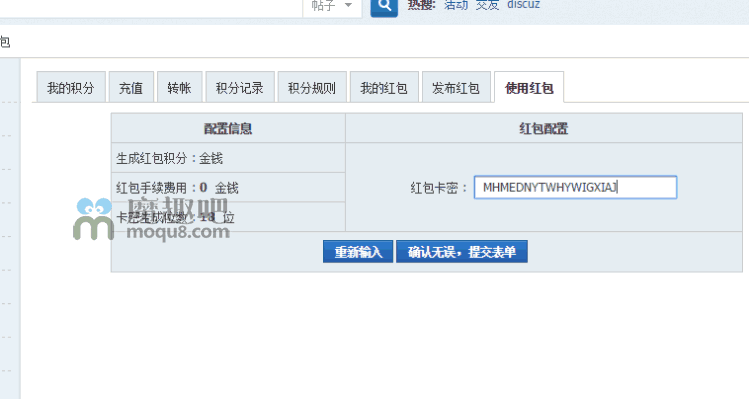Screen dimensions: 749x399
Task: Open the 积分规则 tab
Action: point(312,88)
